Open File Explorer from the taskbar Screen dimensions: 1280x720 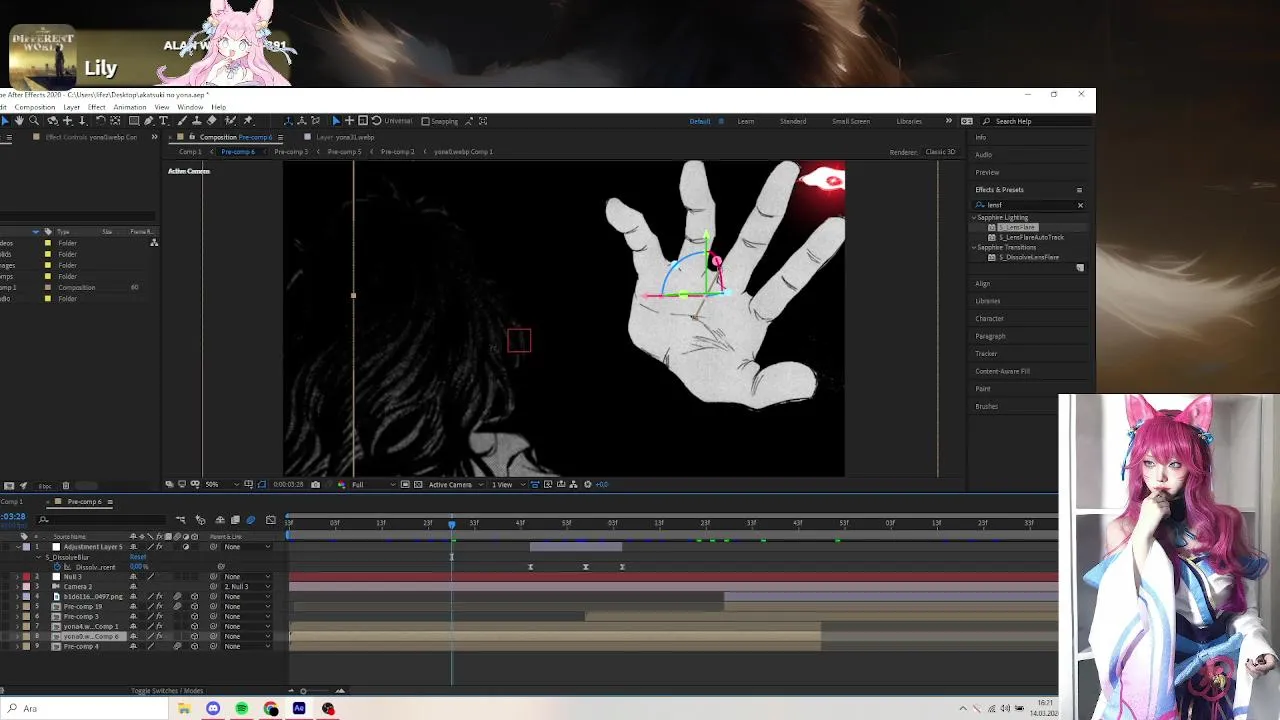coord(184,708)
